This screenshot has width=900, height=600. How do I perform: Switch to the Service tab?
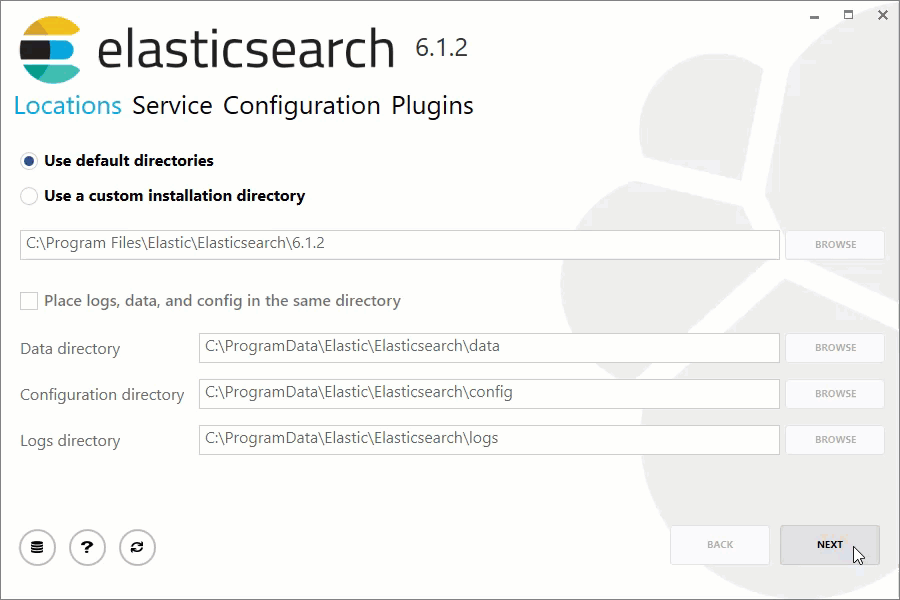[170, 105]
